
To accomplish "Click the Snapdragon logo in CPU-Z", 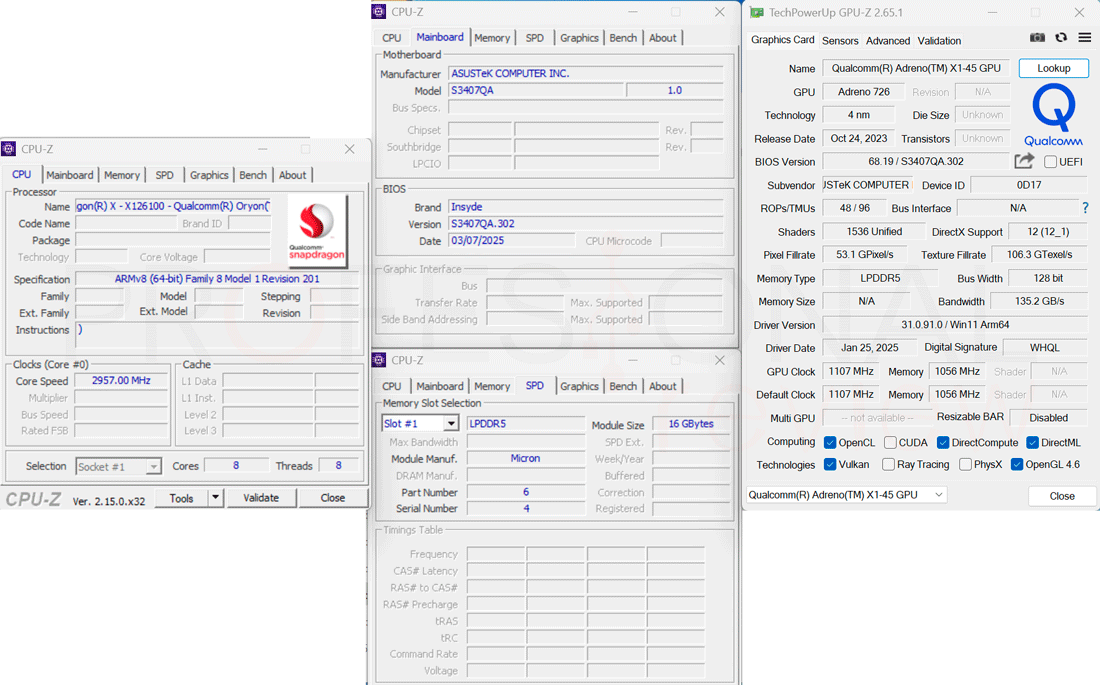I will point(317,230).
